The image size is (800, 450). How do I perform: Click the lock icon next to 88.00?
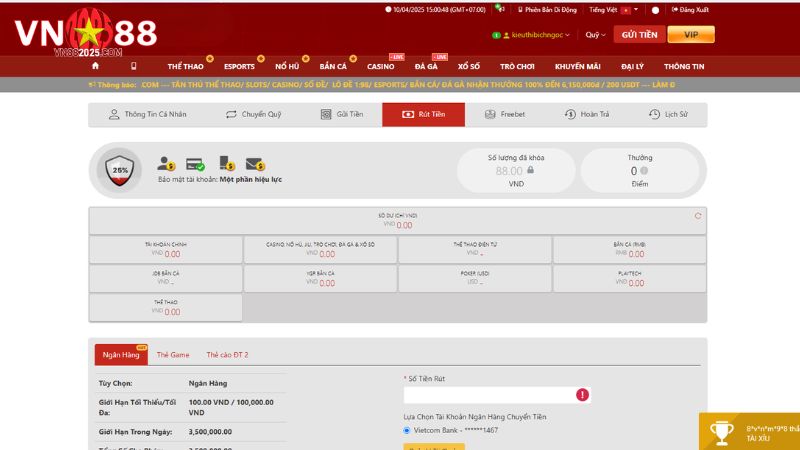click(x=531, y=170)
